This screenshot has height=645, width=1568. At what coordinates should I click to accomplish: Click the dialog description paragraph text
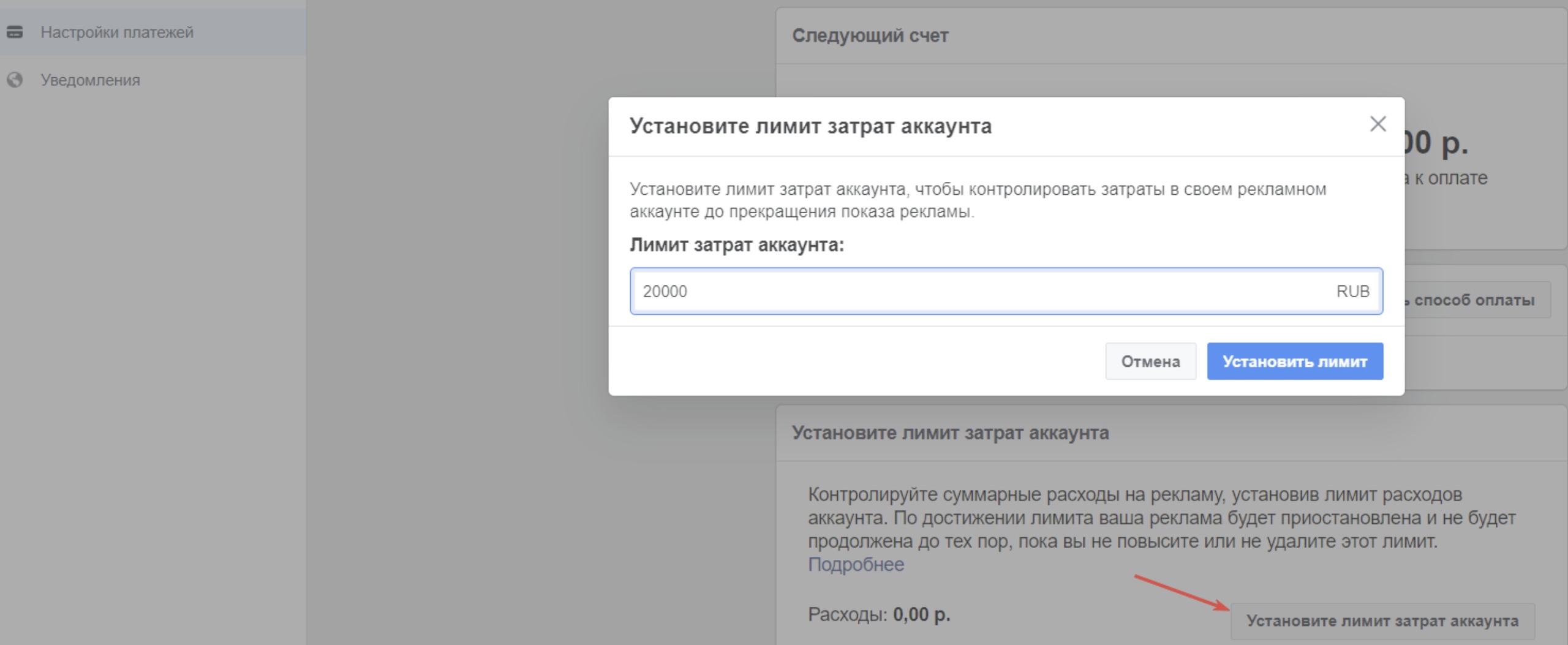[x=978, y=200]
